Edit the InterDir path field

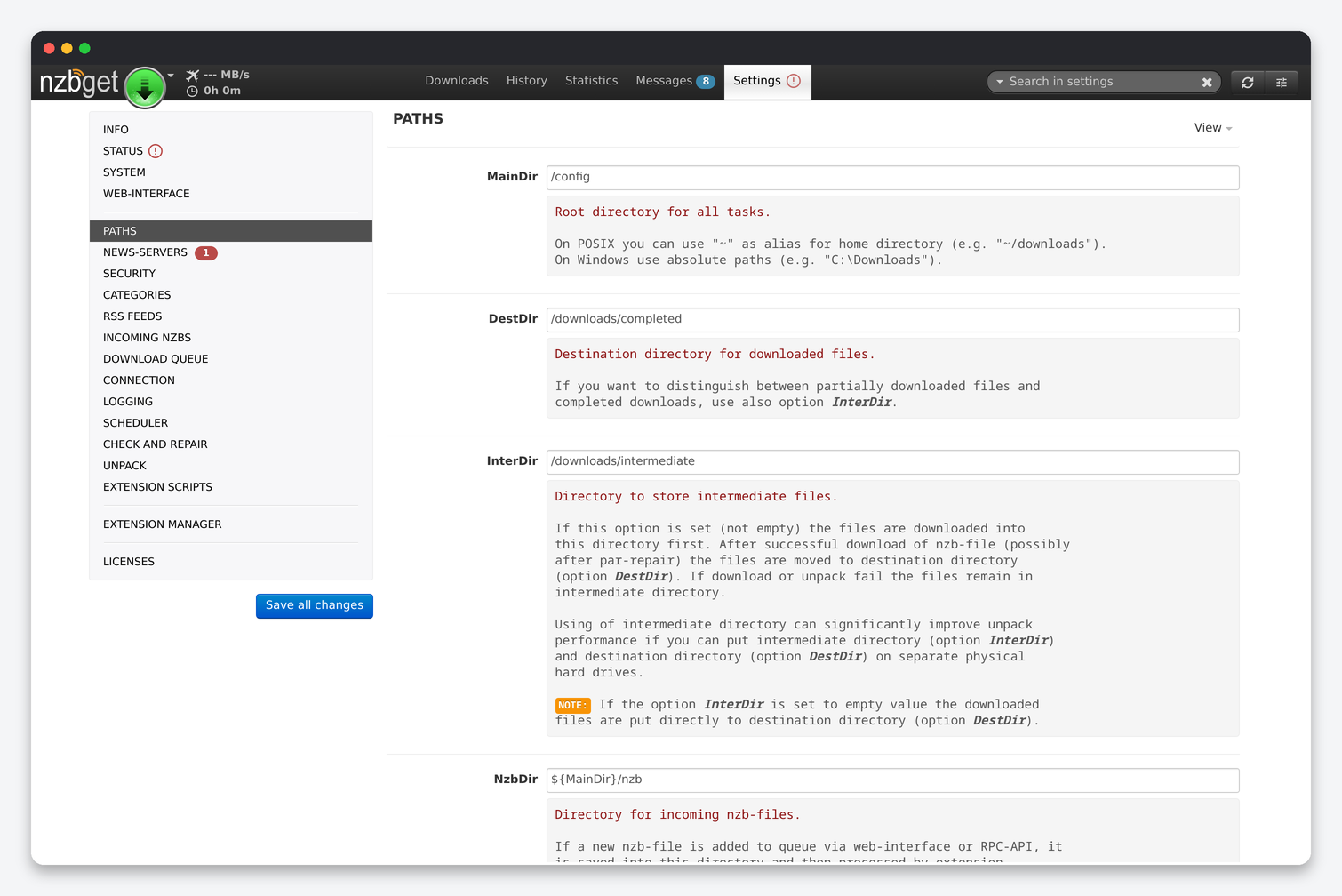click(892, 461)
